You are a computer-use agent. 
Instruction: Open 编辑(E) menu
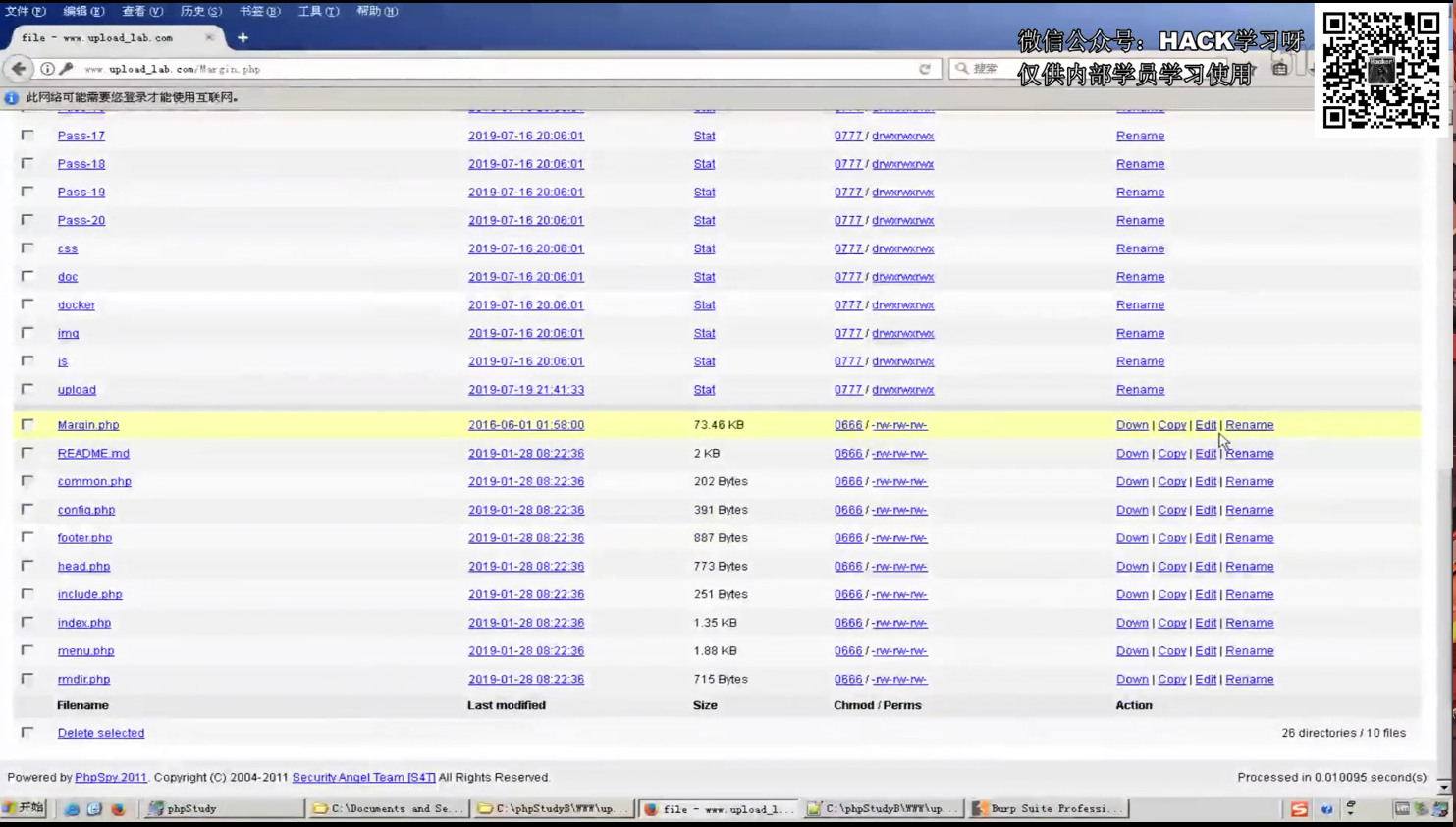[83, 11]
